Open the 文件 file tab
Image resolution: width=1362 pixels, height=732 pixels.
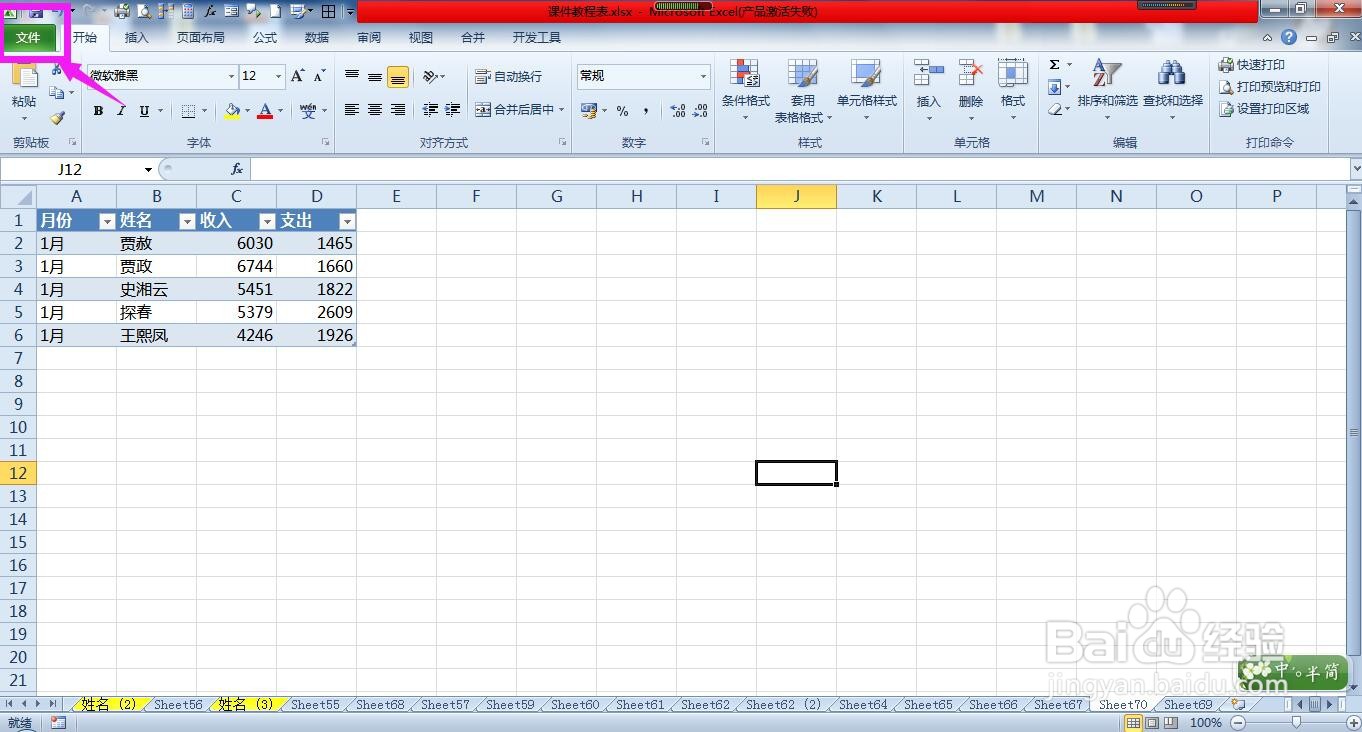pyautogui.click(x=29, y=38)
